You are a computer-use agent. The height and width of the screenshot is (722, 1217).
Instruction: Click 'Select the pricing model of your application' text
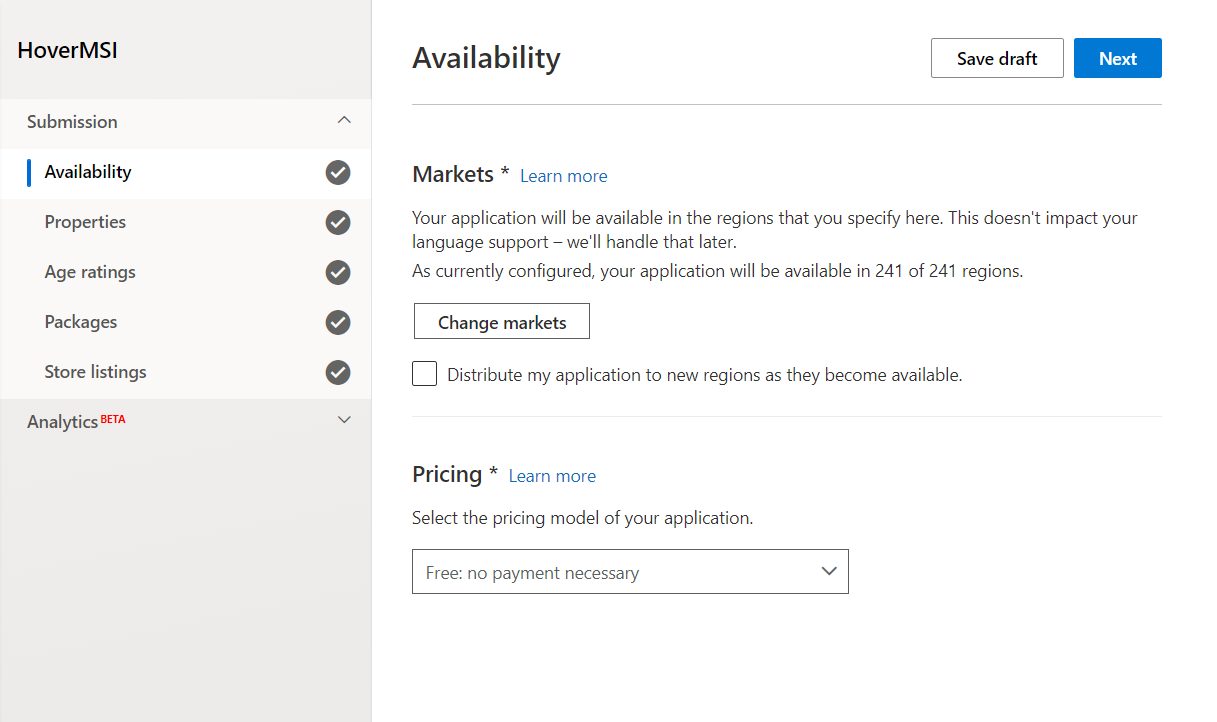pos(582,518)
